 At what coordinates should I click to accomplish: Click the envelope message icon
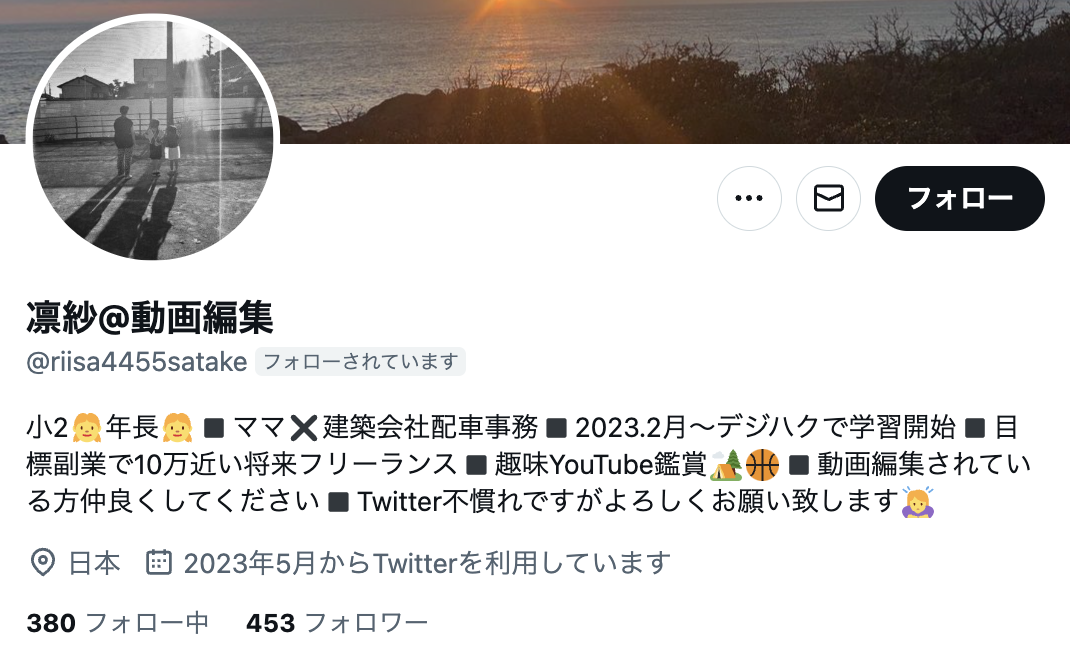tap(828, 198)
